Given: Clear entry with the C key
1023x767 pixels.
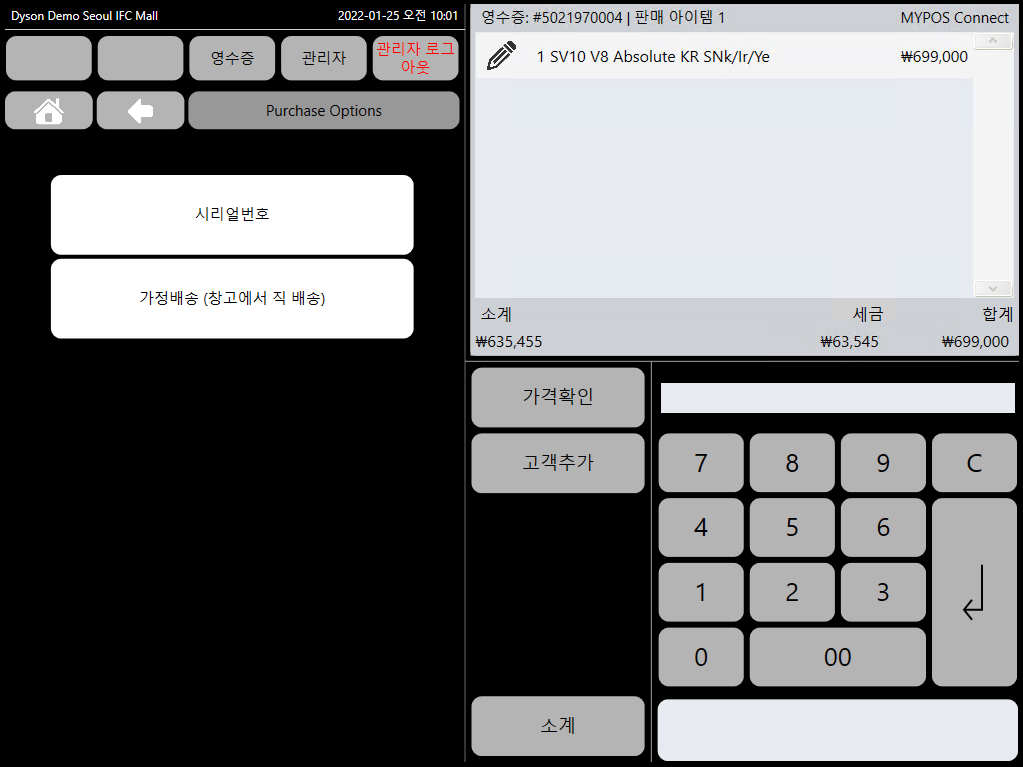Looking at the screenshot, I should coord(974,463).
